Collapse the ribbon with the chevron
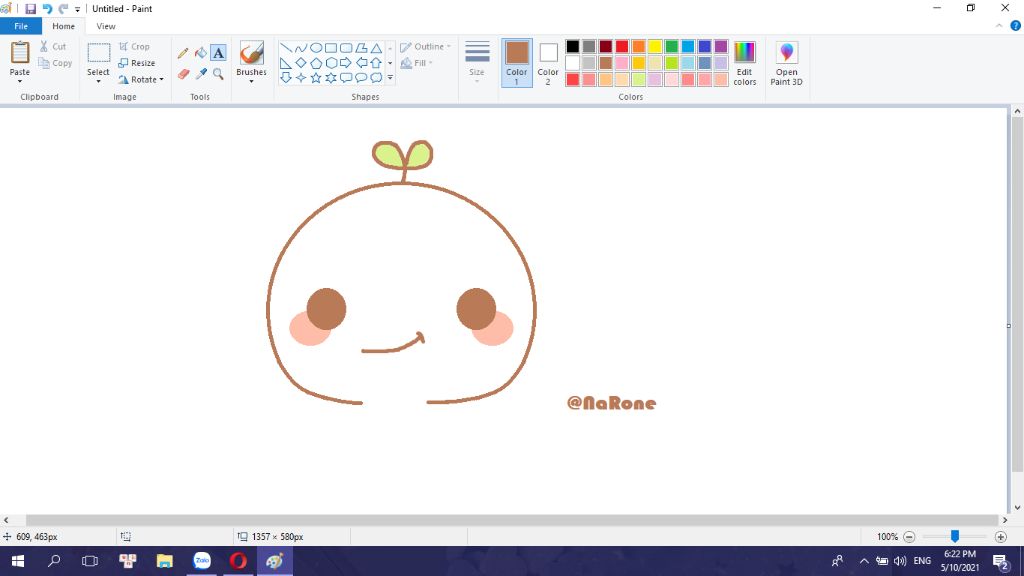The height and width of the screenshot is (576, 1024). click(x=999, y=26)
